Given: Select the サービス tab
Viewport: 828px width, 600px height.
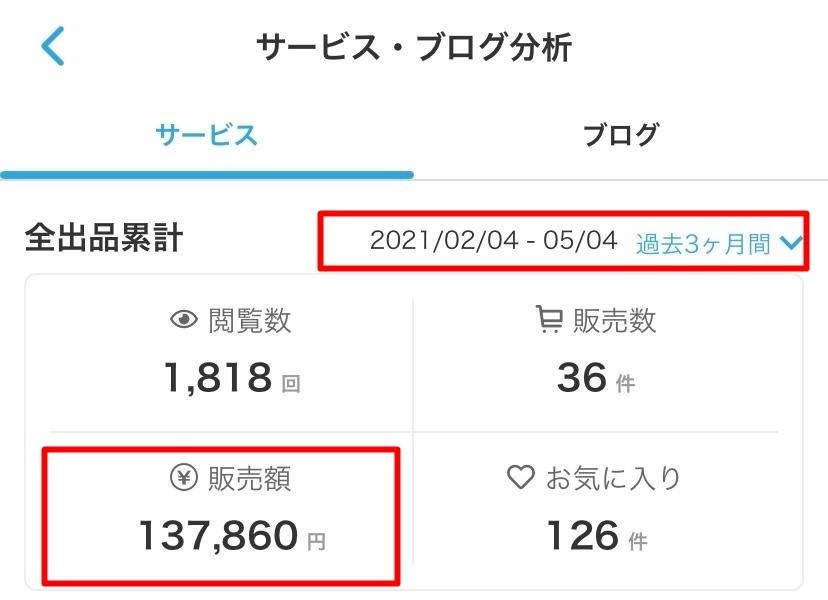Looking at the screenshot, I should [207, 135].
